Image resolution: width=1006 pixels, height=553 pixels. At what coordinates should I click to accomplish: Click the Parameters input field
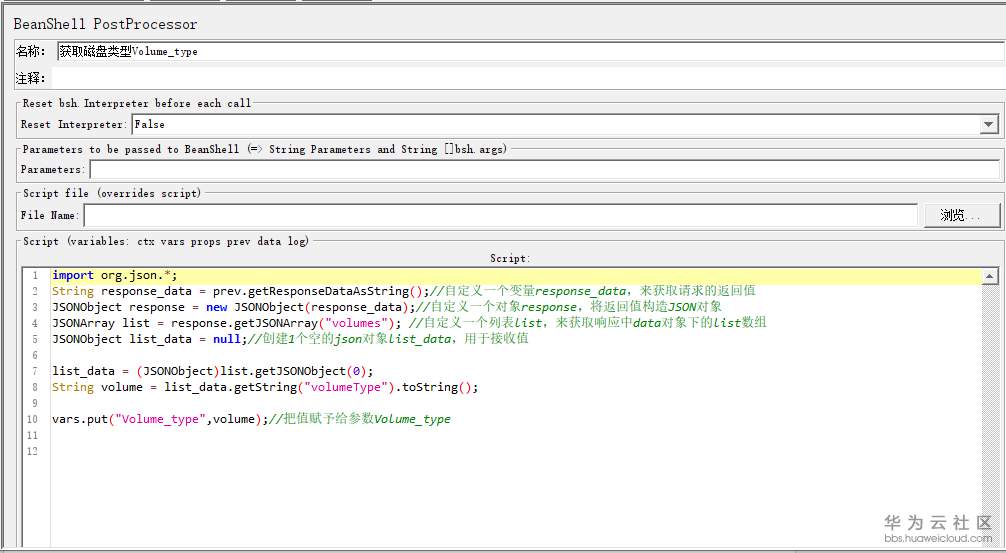pyautogui.click(x=544, y=169)
